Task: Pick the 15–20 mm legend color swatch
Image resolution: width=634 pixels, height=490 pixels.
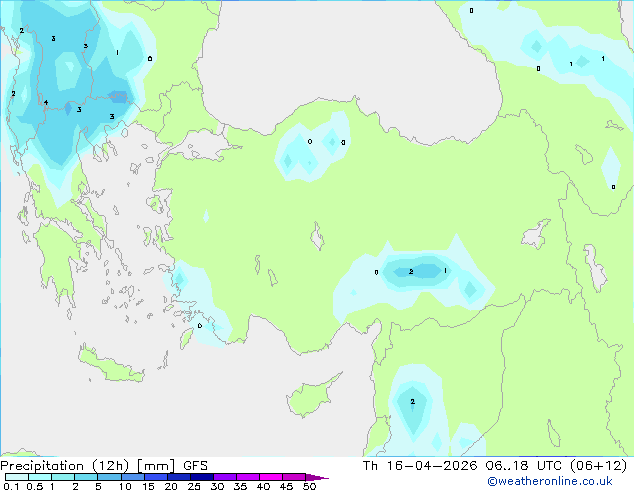Action: coord(156,477)
